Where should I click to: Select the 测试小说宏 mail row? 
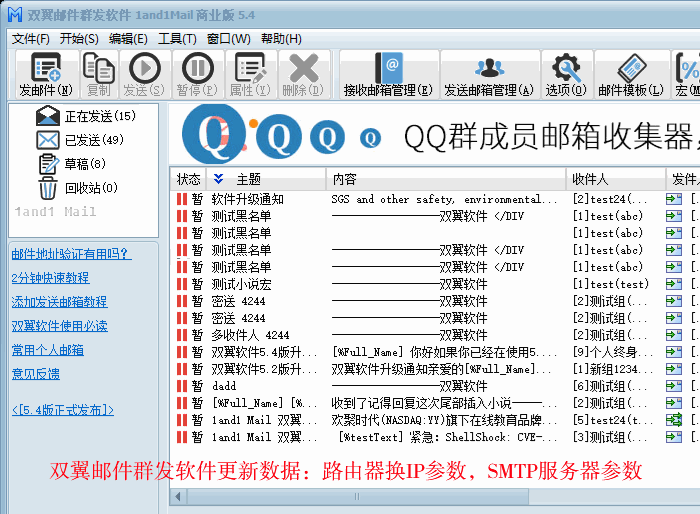(x=435, y=284)
